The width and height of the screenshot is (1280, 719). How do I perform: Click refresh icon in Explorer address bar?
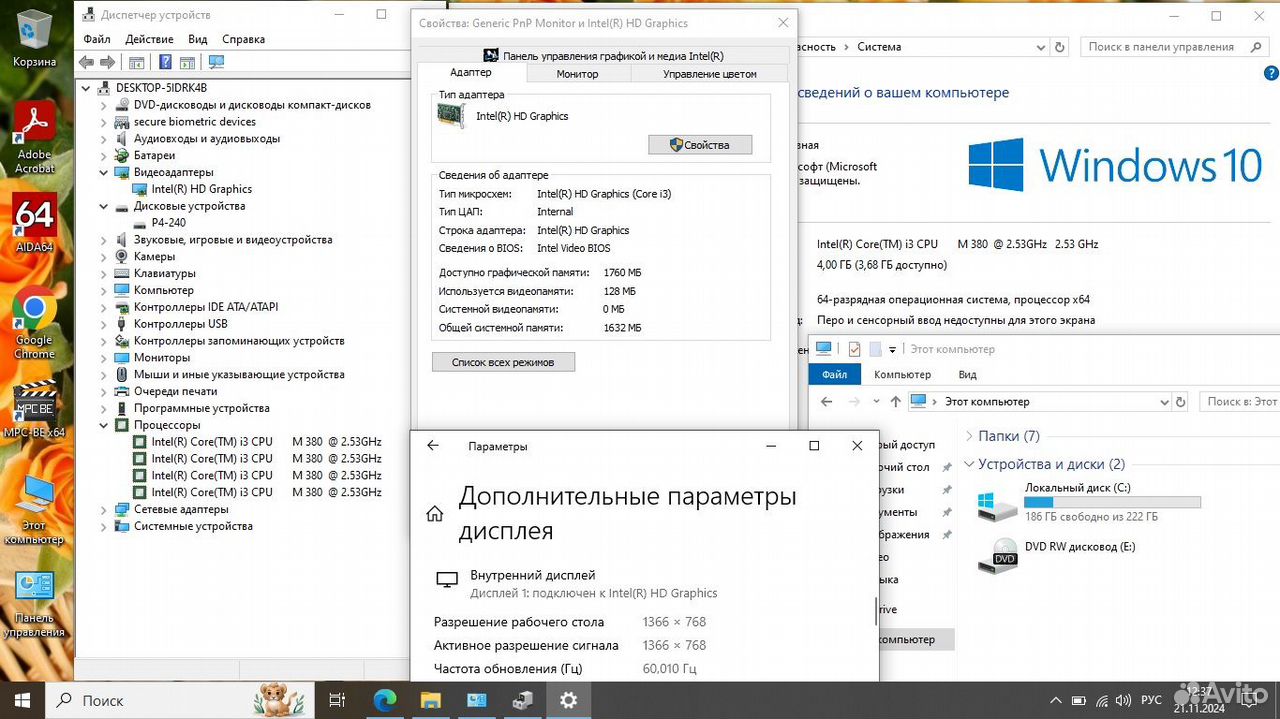tap(1182, 401)
